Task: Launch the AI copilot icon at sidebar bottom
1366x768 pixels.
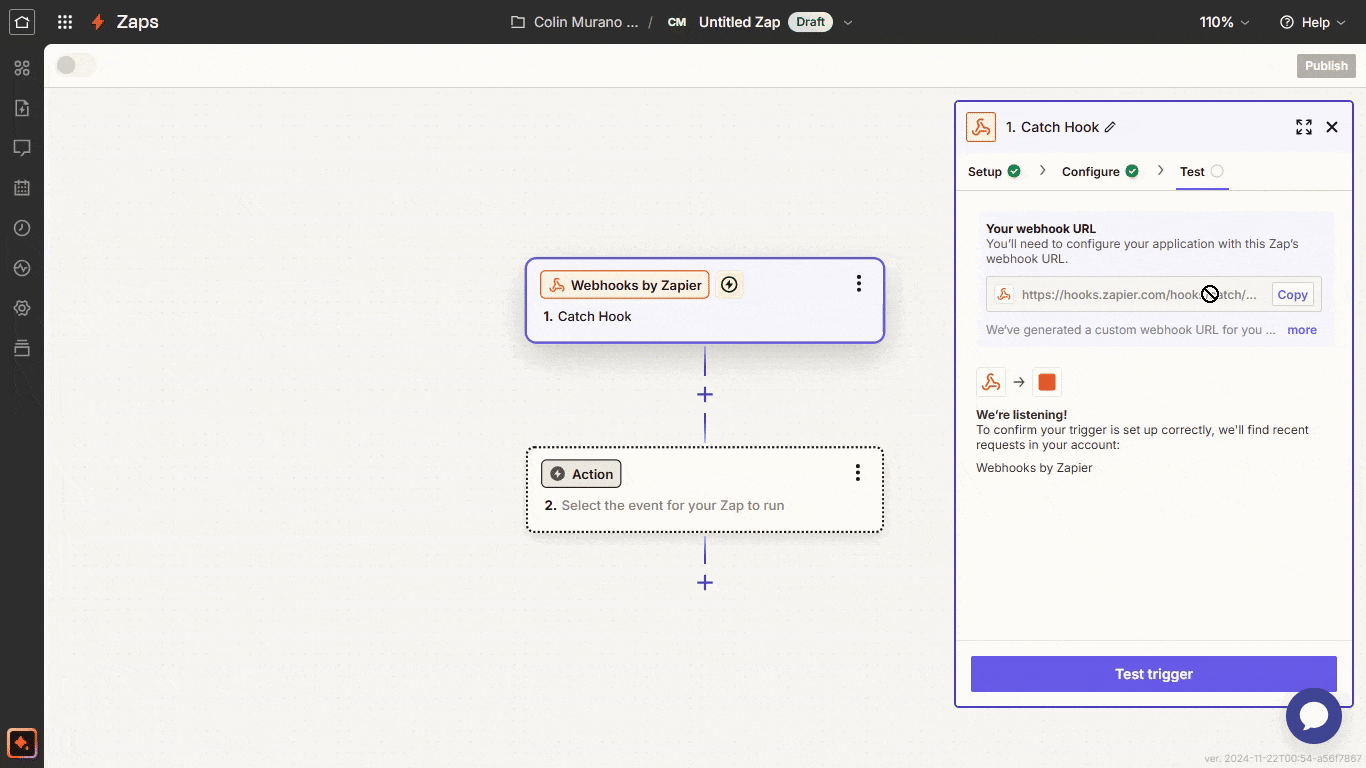Action: click(x=22, y=742)
